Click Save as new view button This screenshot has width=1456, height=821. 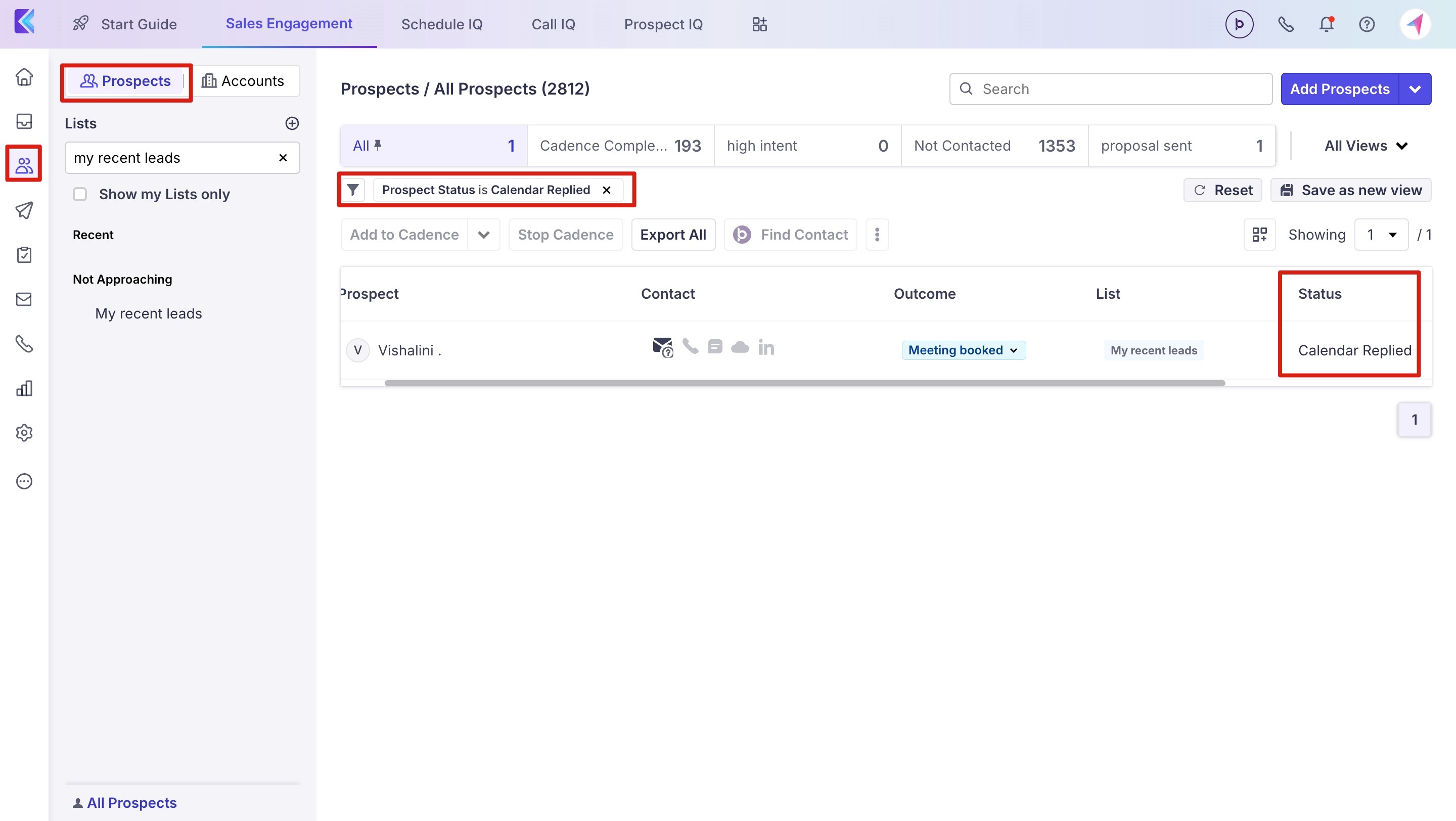coord(1350,191)
